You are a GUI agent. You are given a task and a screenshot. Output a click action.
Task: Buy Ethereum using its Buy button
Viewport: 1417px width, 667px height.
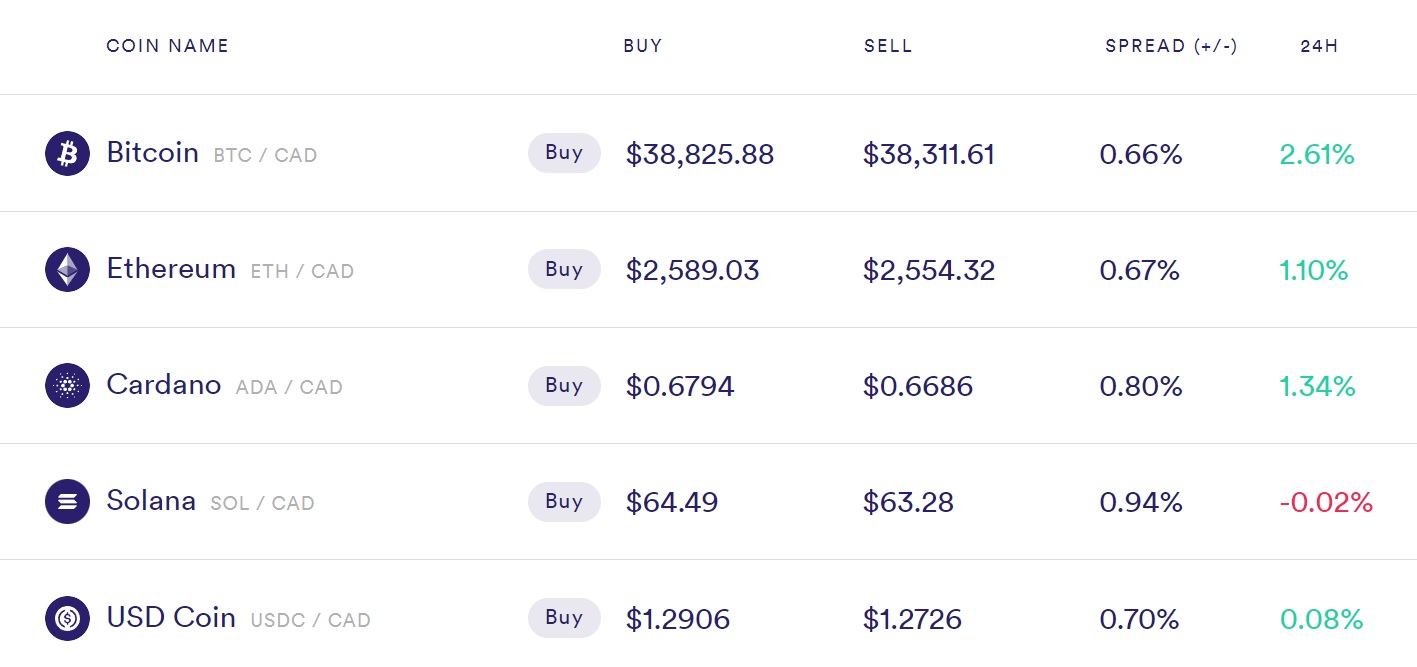click(x=564, y=269)
